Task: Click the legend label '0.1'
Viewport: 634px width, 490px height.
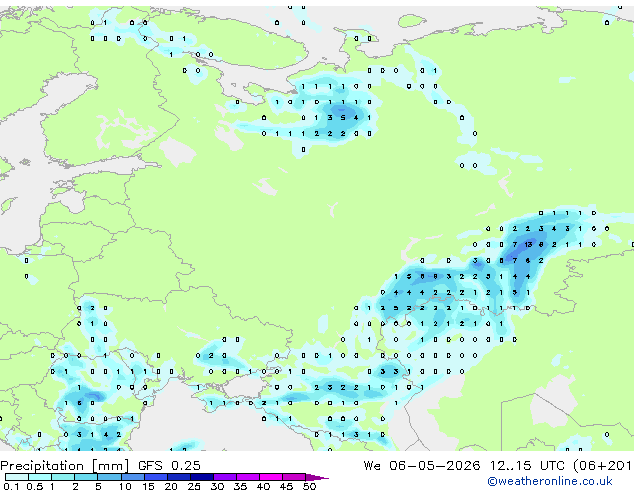Action: pyautogui.click(x=11, y=486)
